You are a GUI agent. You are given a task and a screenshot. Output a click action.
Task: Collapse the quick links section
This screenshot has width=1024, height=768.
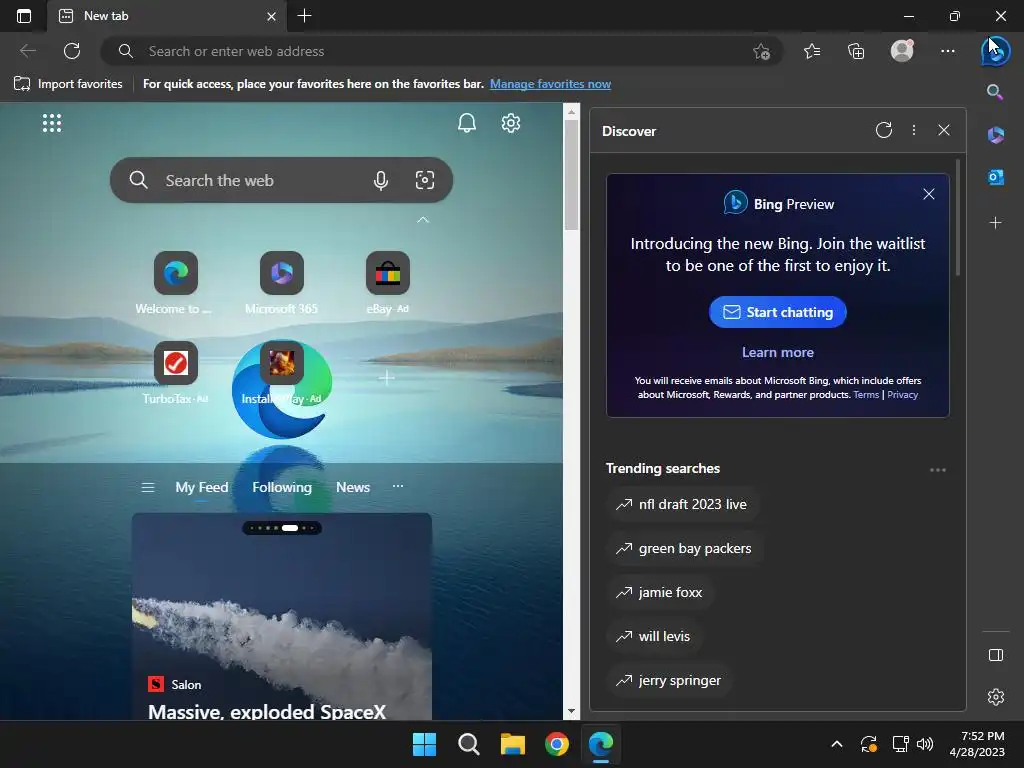[423, 220]
